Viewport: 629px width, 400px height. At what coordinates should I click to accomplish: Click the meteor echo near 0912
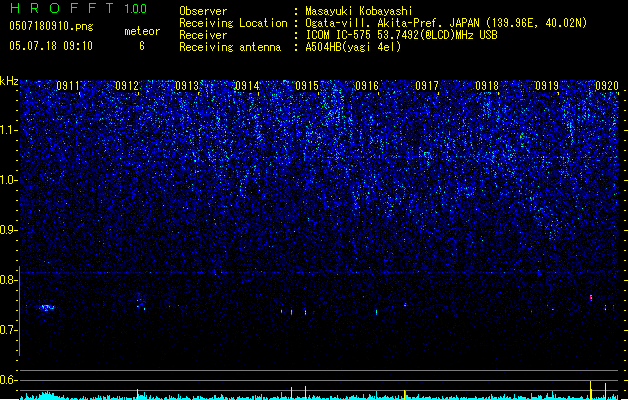click(140, 301)
